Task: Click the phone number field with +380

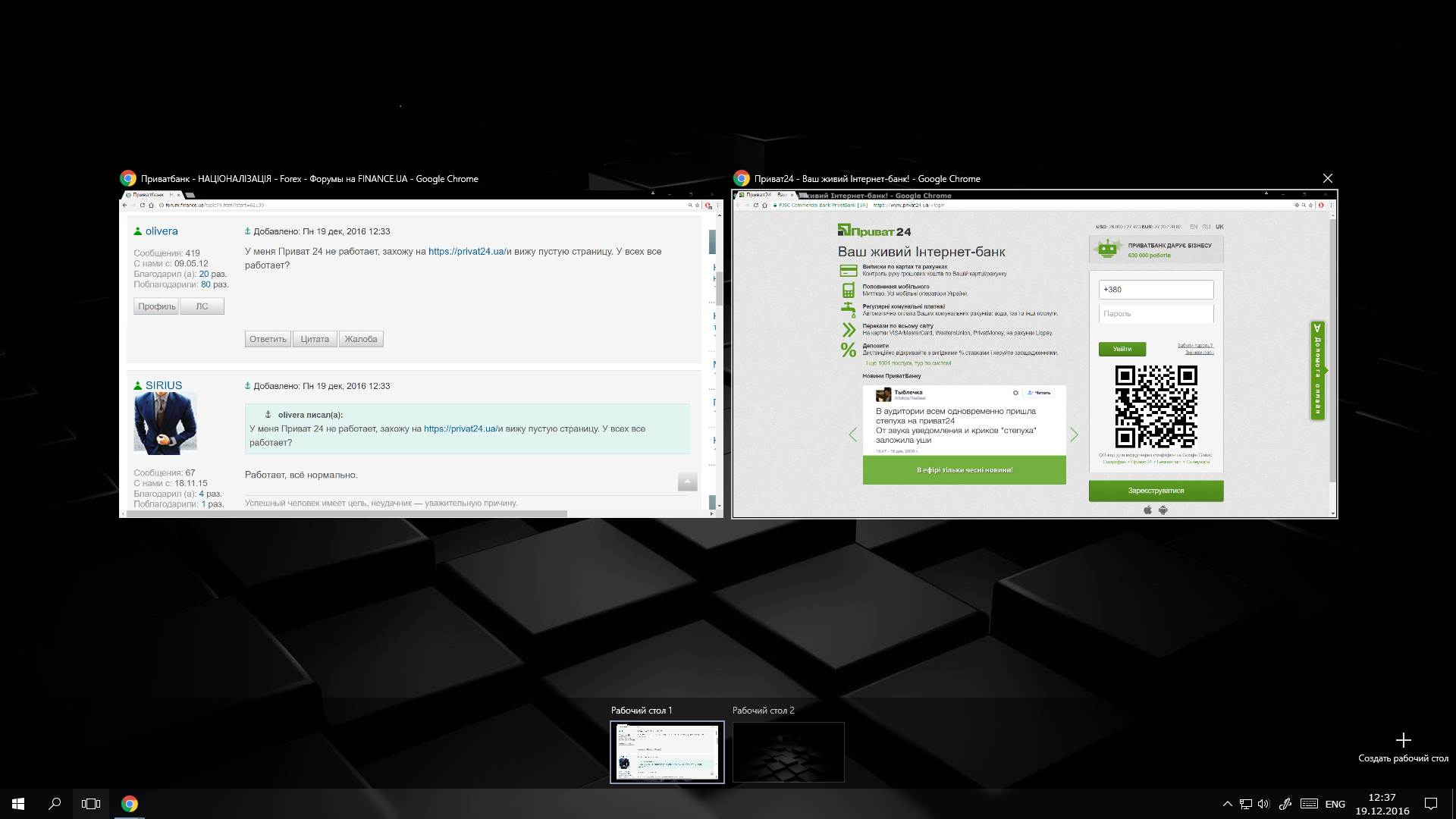Action: coord(1156,290)
